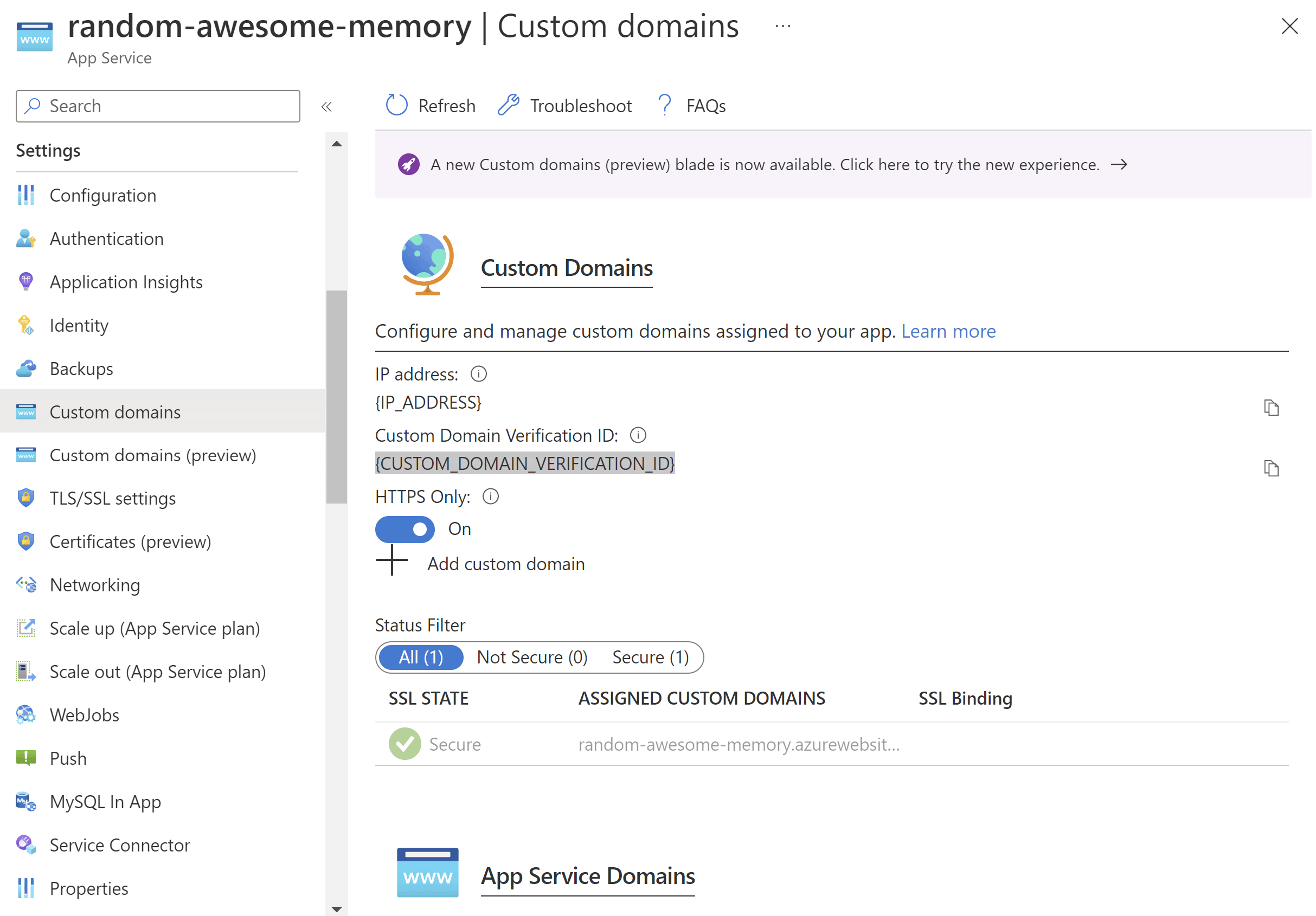1316x916 pixels.
Task: Click Add custom domain
Action: pyautogui.click(x=505, y=563)
